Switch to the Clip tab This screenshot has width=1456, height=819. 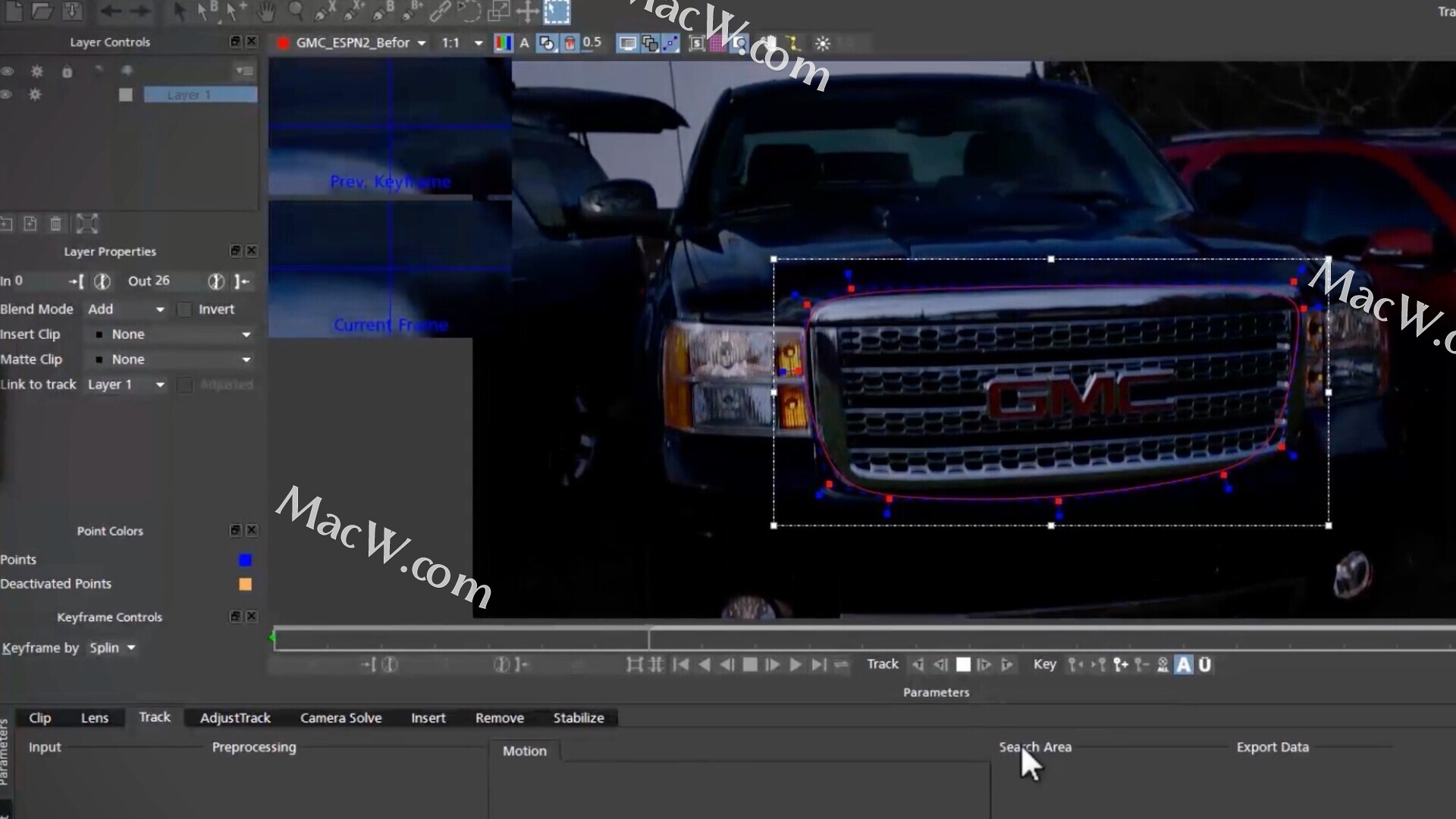point(40,717)
